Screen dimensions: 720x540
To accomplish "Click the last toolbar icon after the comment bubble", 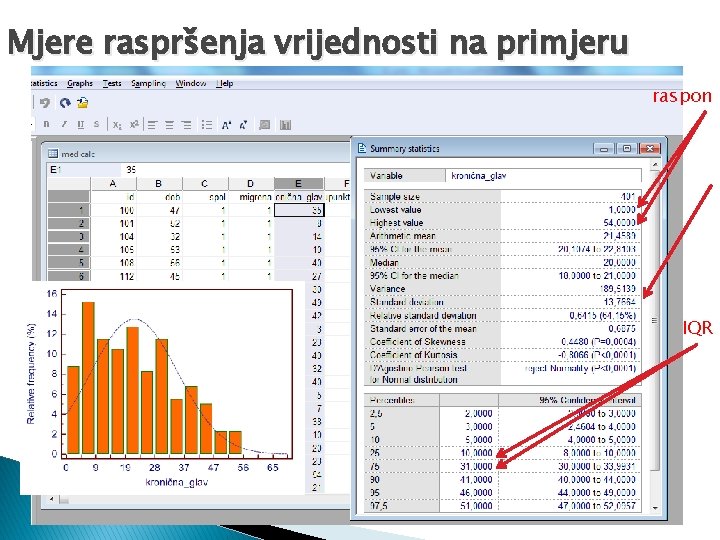I will click(x=285, y=125).
